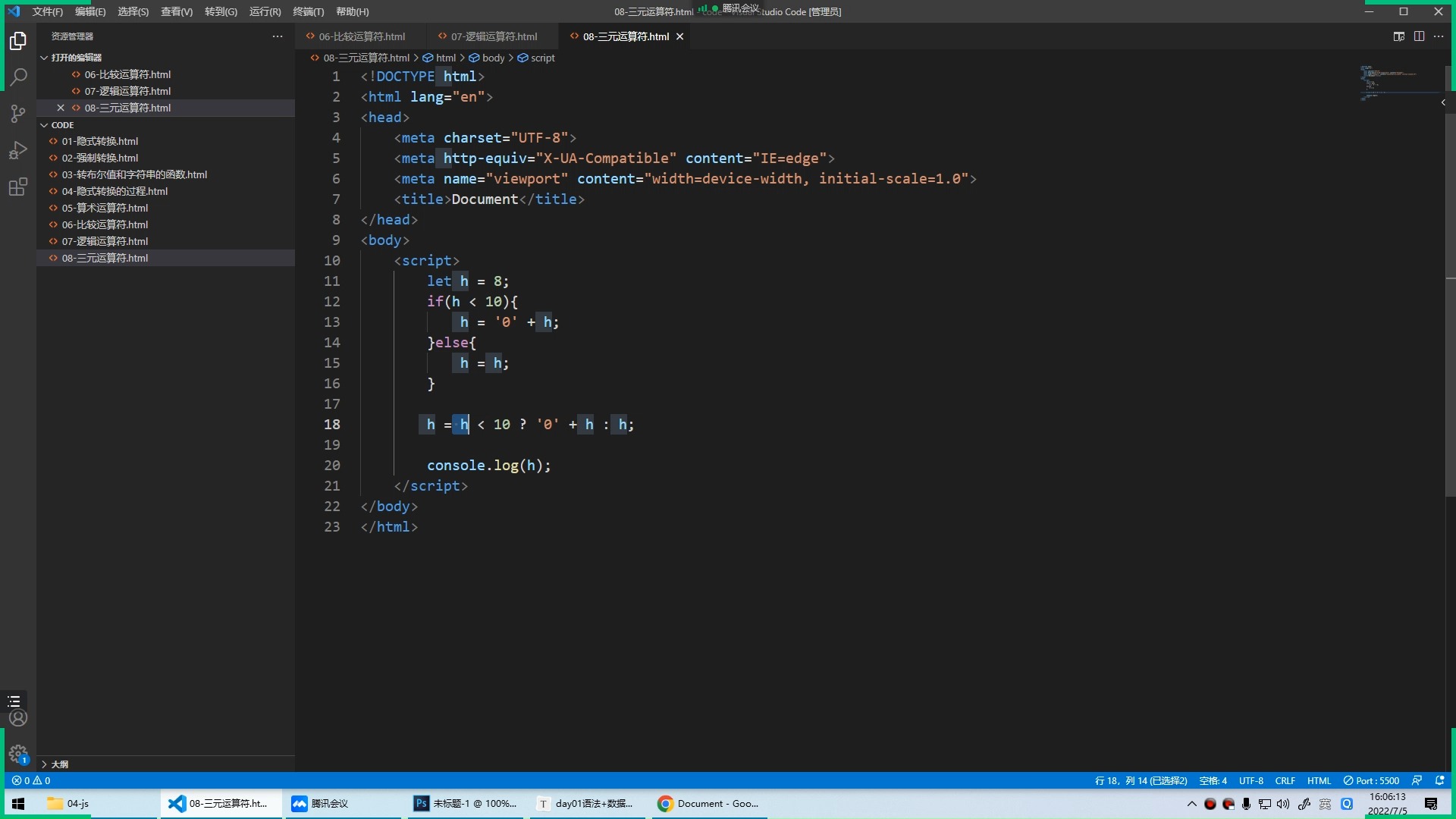The image size is (1456, 819).
Task: Click the code minimap preview
Action: 1398,82
